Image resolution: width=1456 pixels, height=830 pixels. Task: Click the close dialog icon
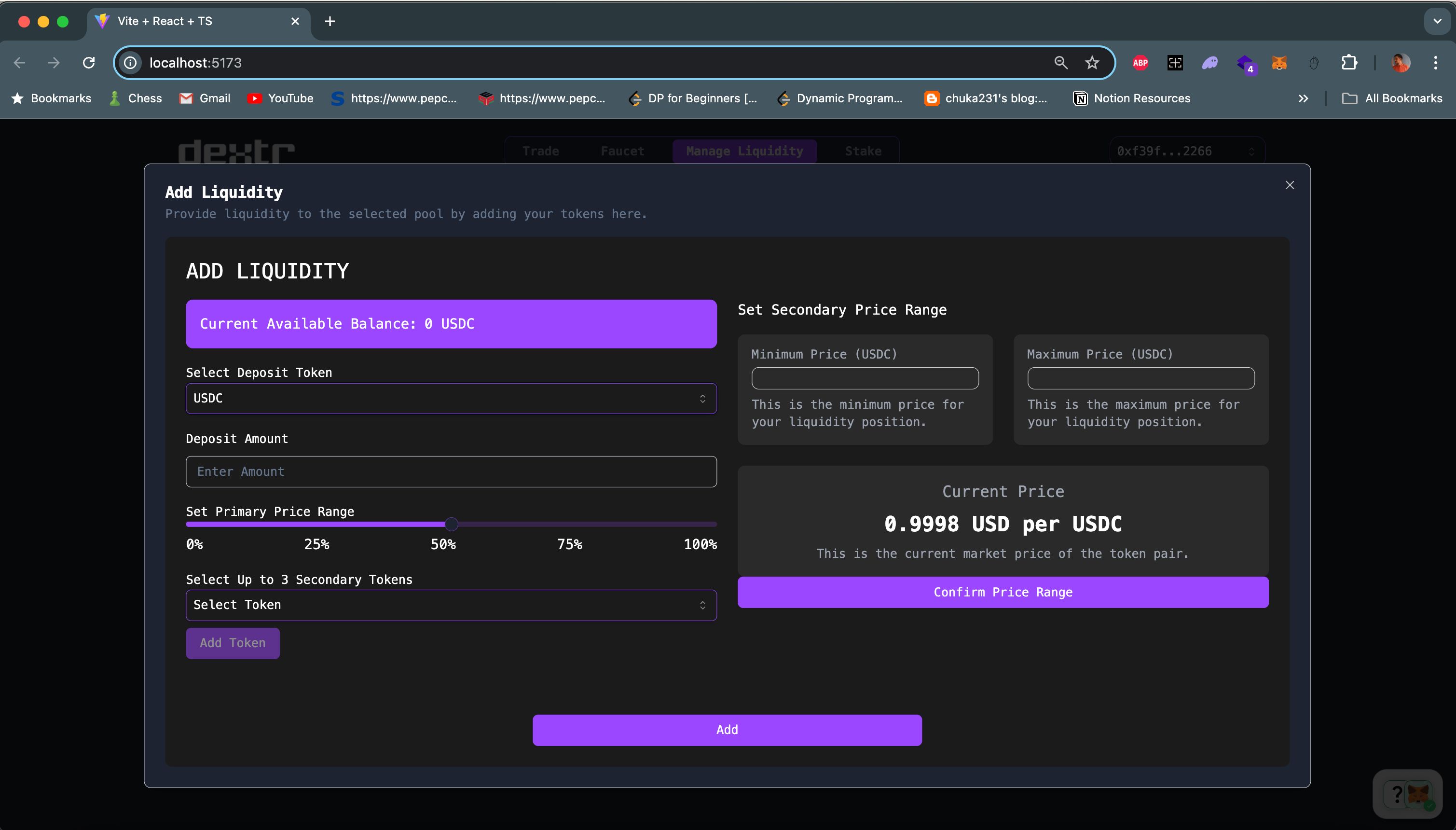1290,185
